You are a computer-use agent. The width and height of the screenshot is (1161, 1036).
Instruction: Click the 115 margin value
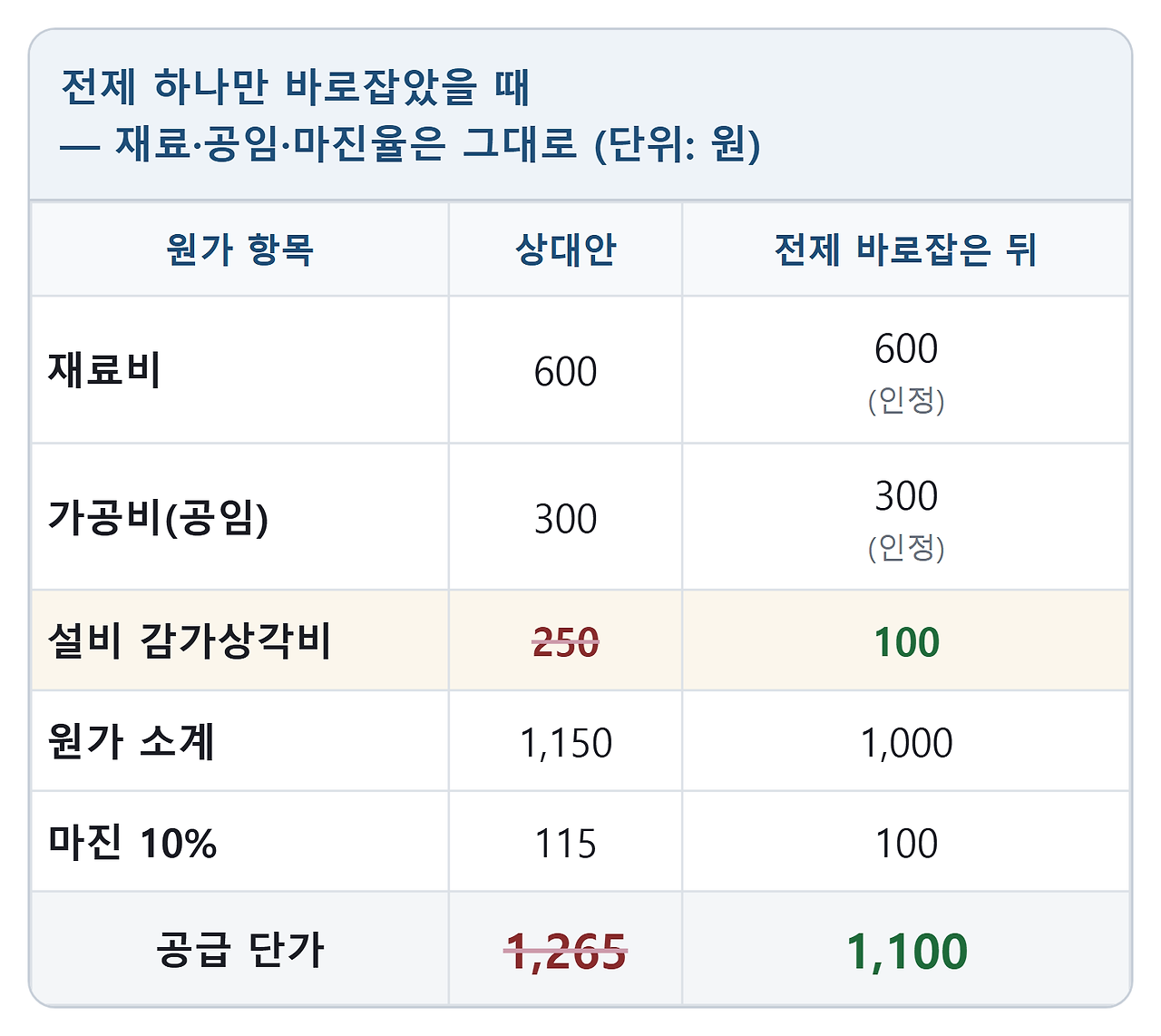pos(566,844)
